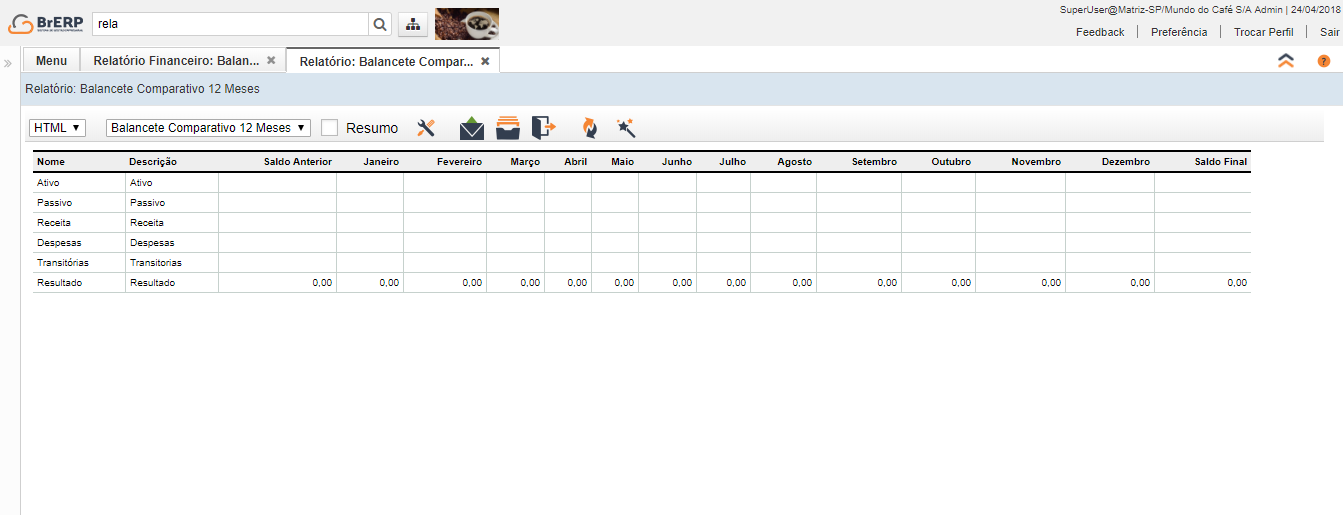Click the Trocar Perfil link
The width and height of the screenshot is (1343, 515).
tap(1263, 32)
